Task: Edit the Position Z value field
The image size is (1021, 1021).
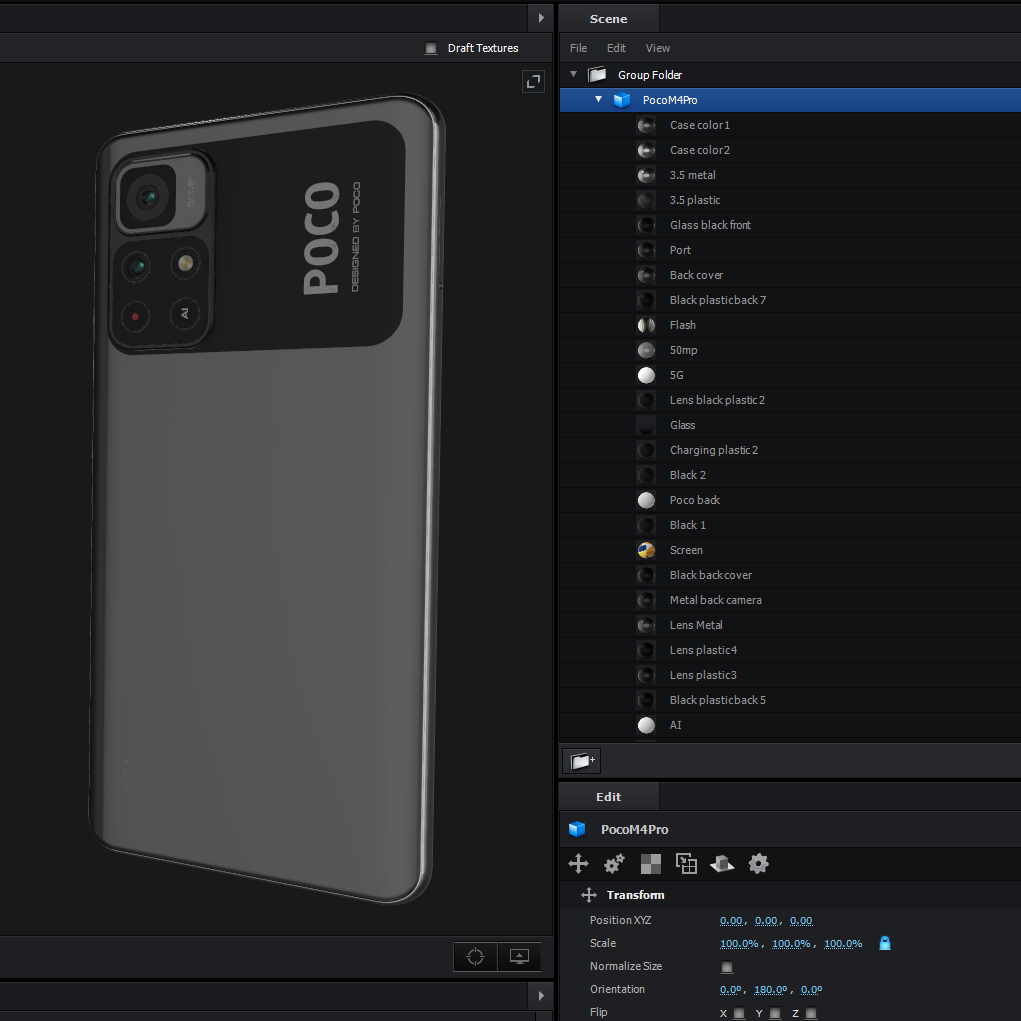Action: [801, 921]
